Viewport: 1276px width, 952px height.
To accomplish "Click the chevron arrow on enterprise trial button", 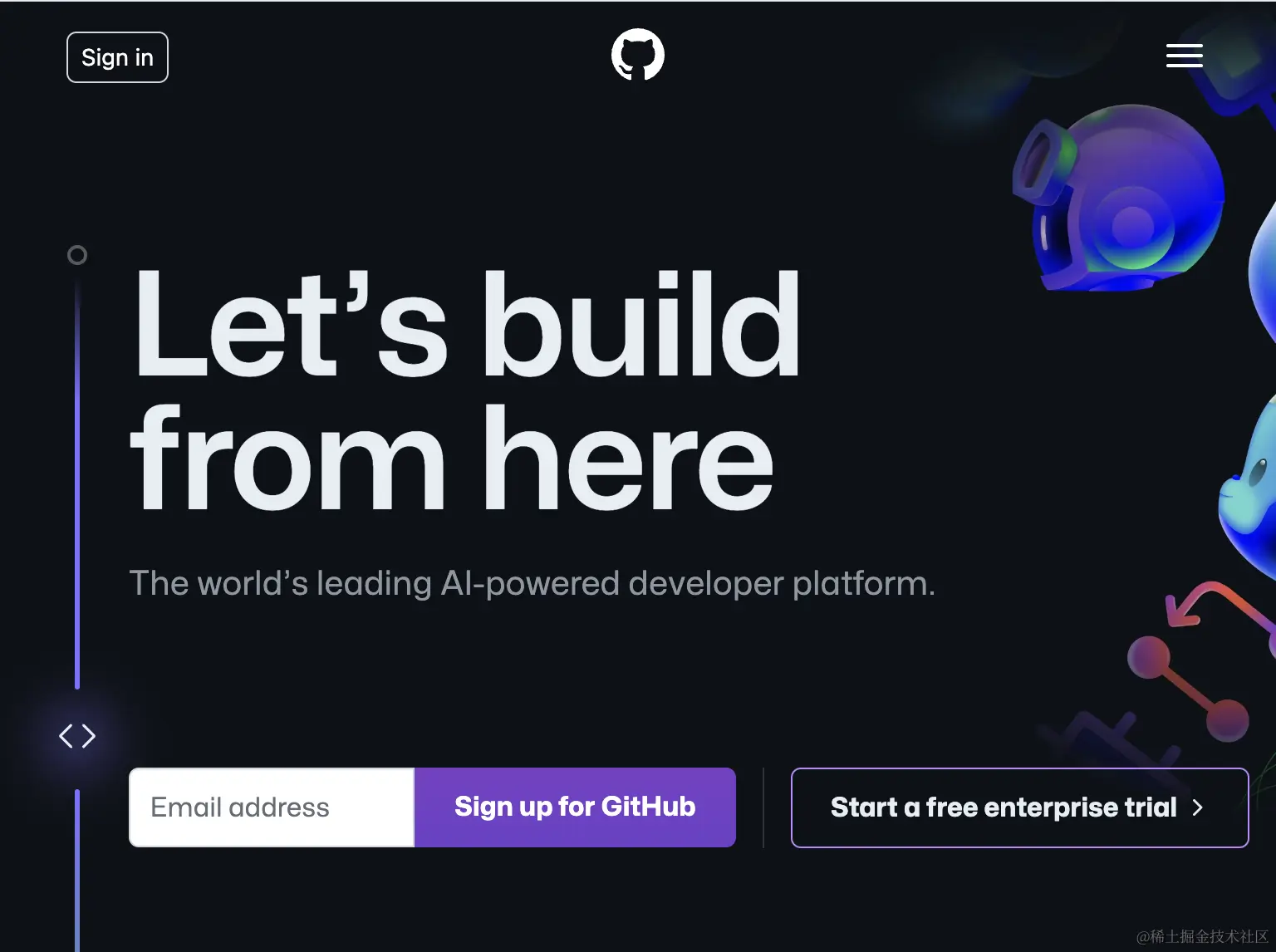I will click(x=1197, y=807).
